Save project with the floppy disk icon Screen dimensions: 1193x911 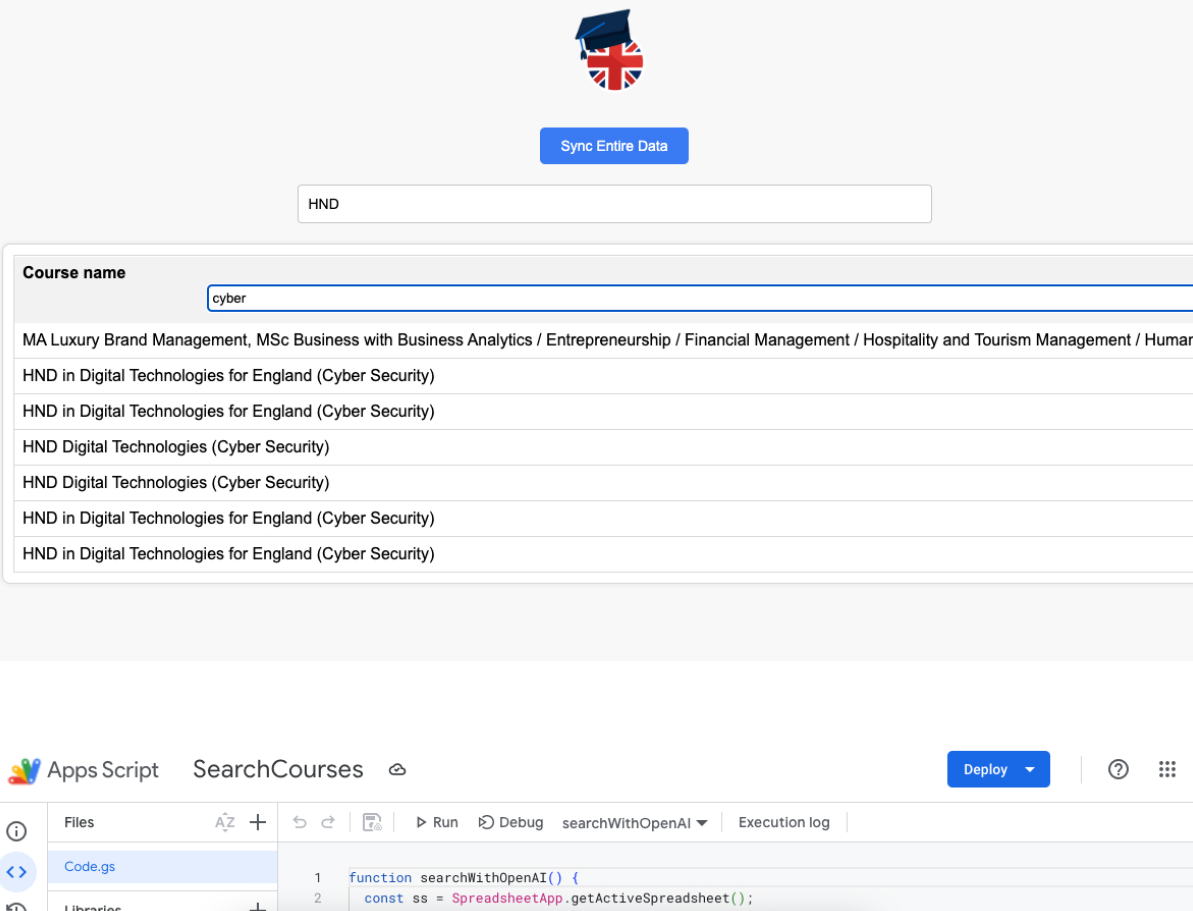(x=372, y=822)
